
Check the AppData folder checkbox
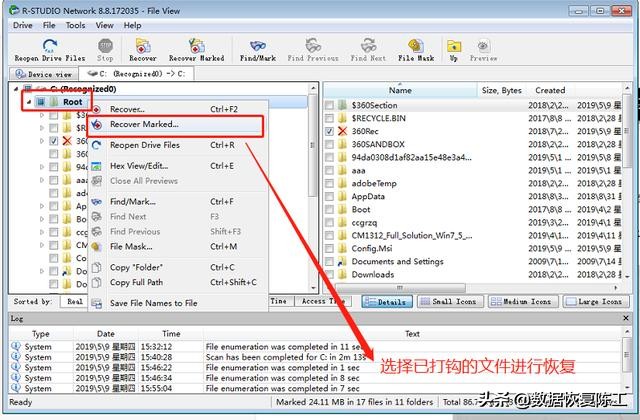click(329, 197)
